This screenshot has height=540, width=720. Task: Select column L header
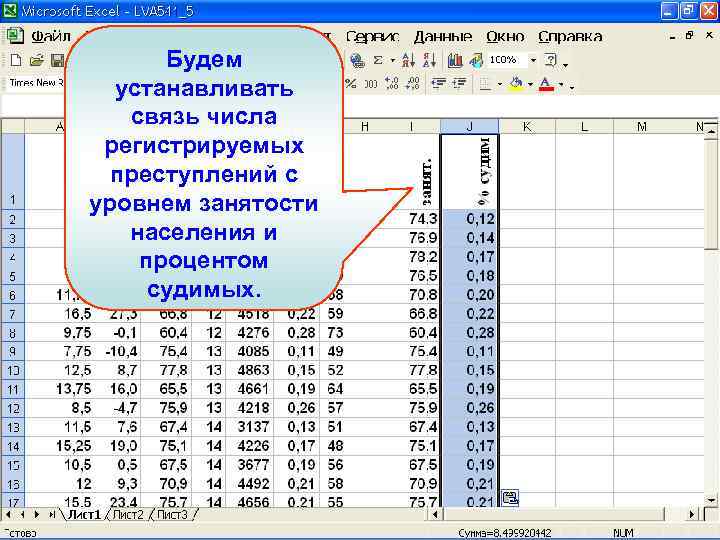pyautogui.click(x=585, y=126)
